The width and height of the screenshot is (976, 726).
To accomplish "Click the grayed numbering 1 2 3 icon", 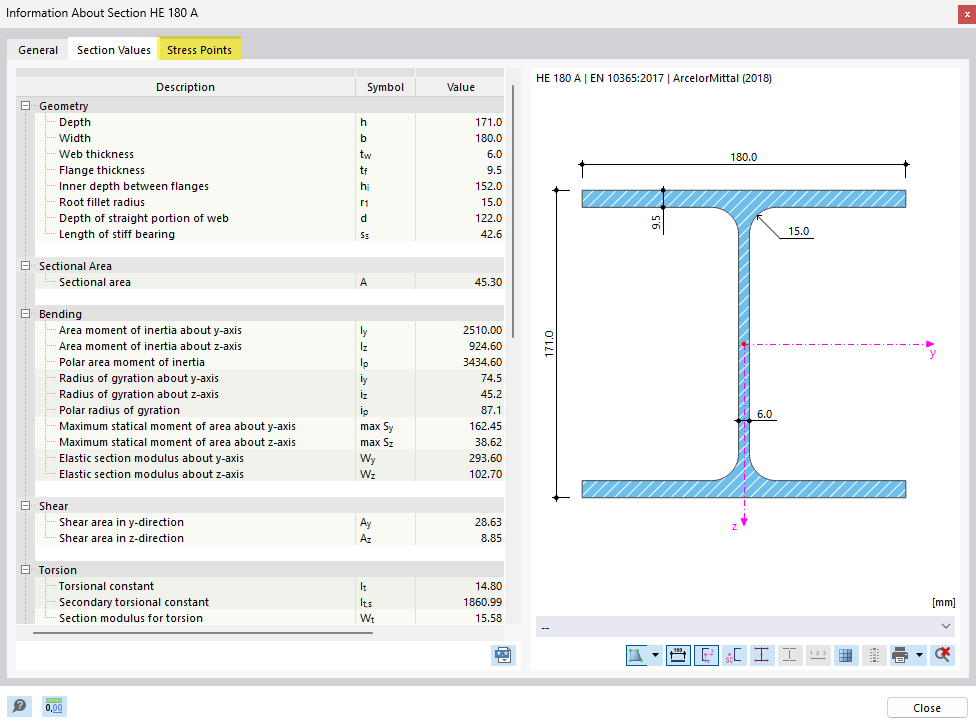I will coord(818,655).
